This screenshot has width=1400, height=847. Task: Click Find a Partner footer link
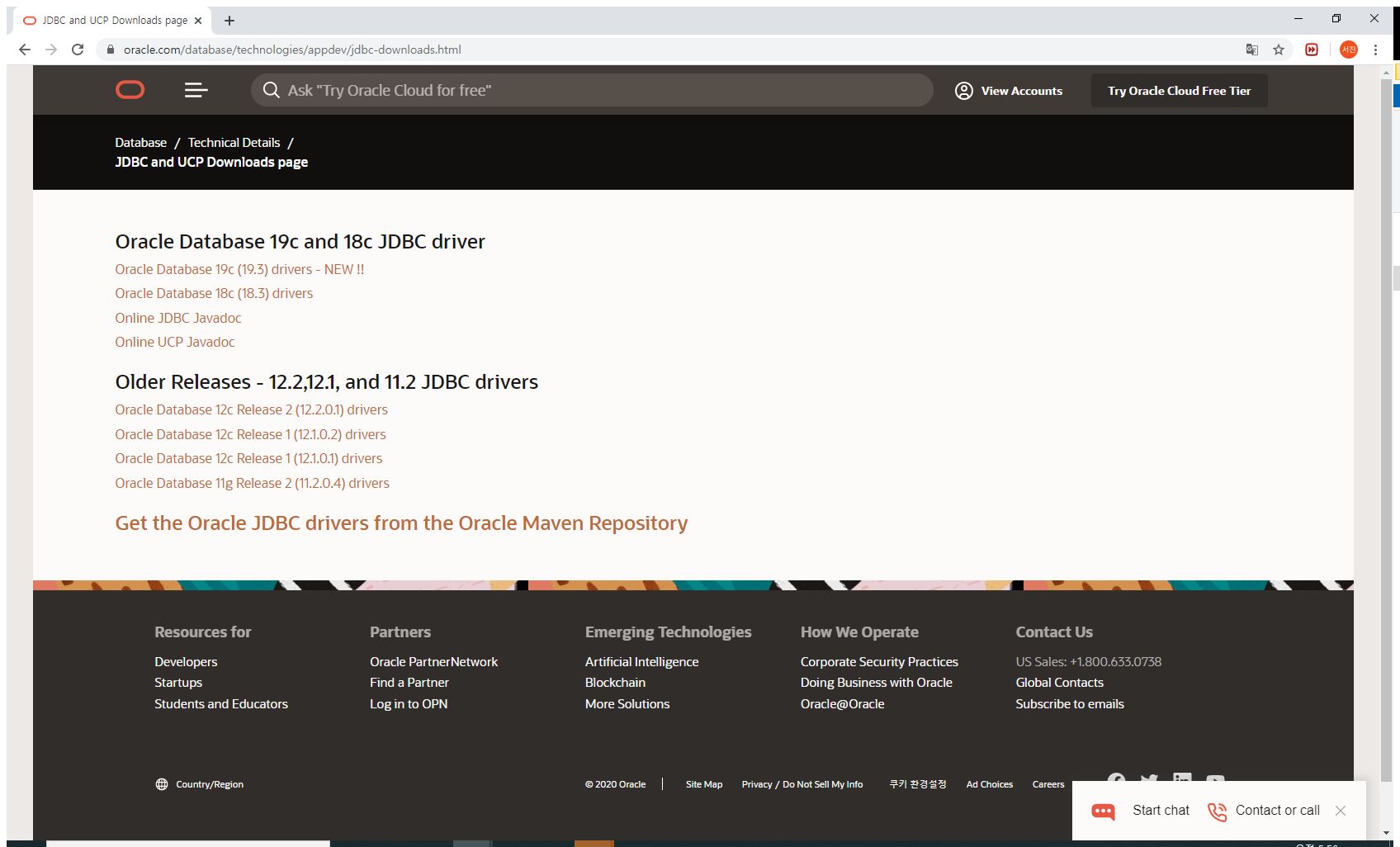click(409, 683)
